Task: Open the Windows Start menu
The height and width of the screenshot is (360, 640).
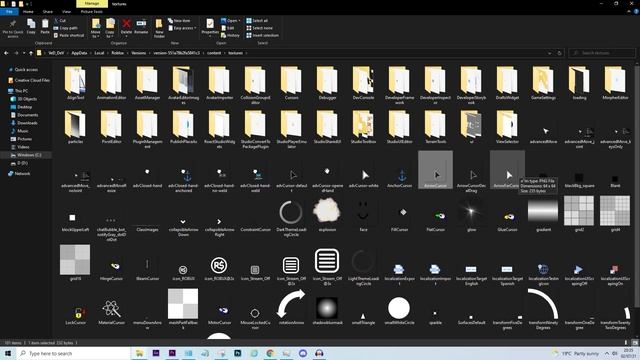Action: (7, 353)
